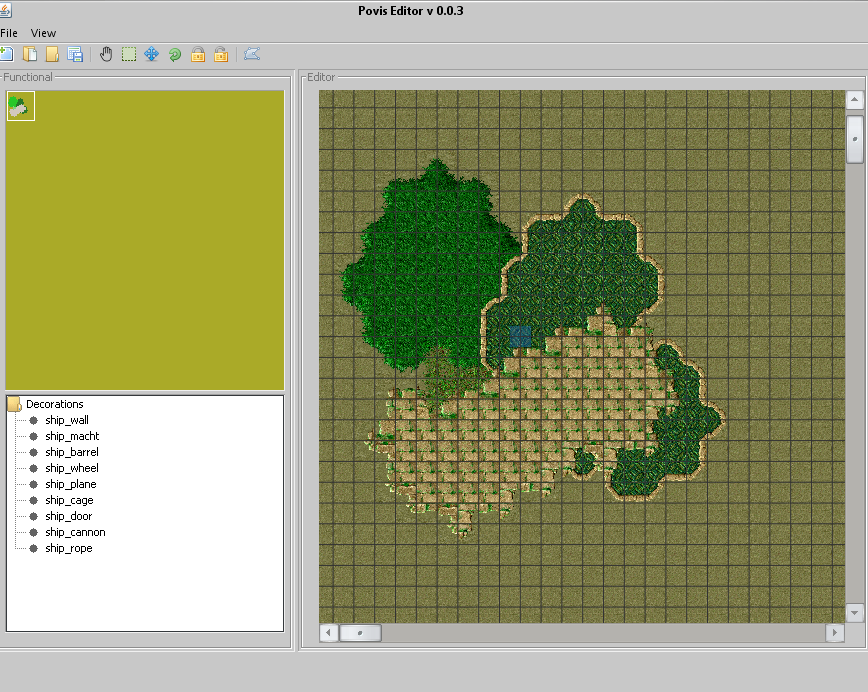Click the green rotate arrow icon
868x692 pixels.
(175, 54)
